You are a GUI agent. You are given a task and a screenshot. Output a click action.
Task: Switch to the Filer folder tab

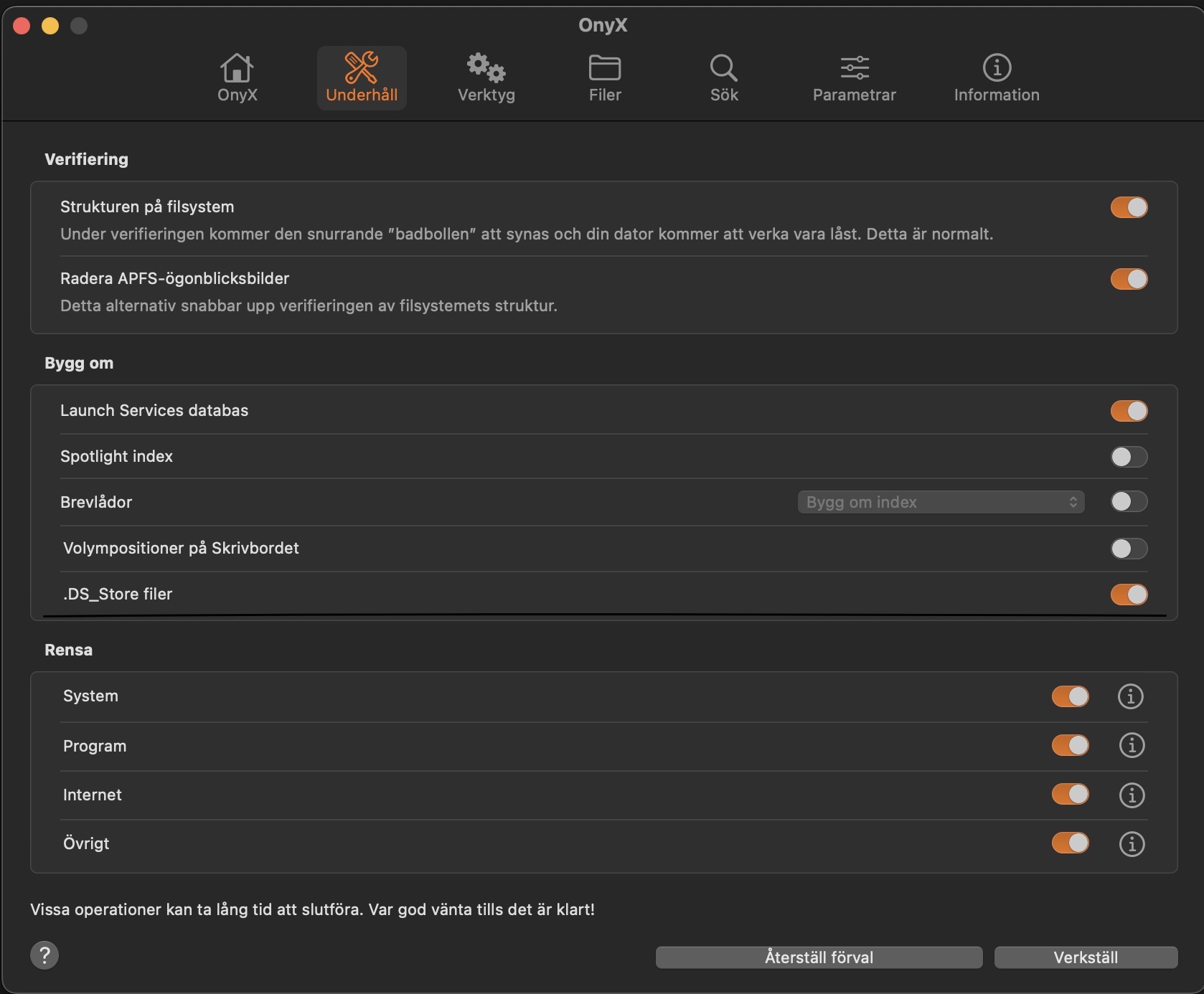605,78
